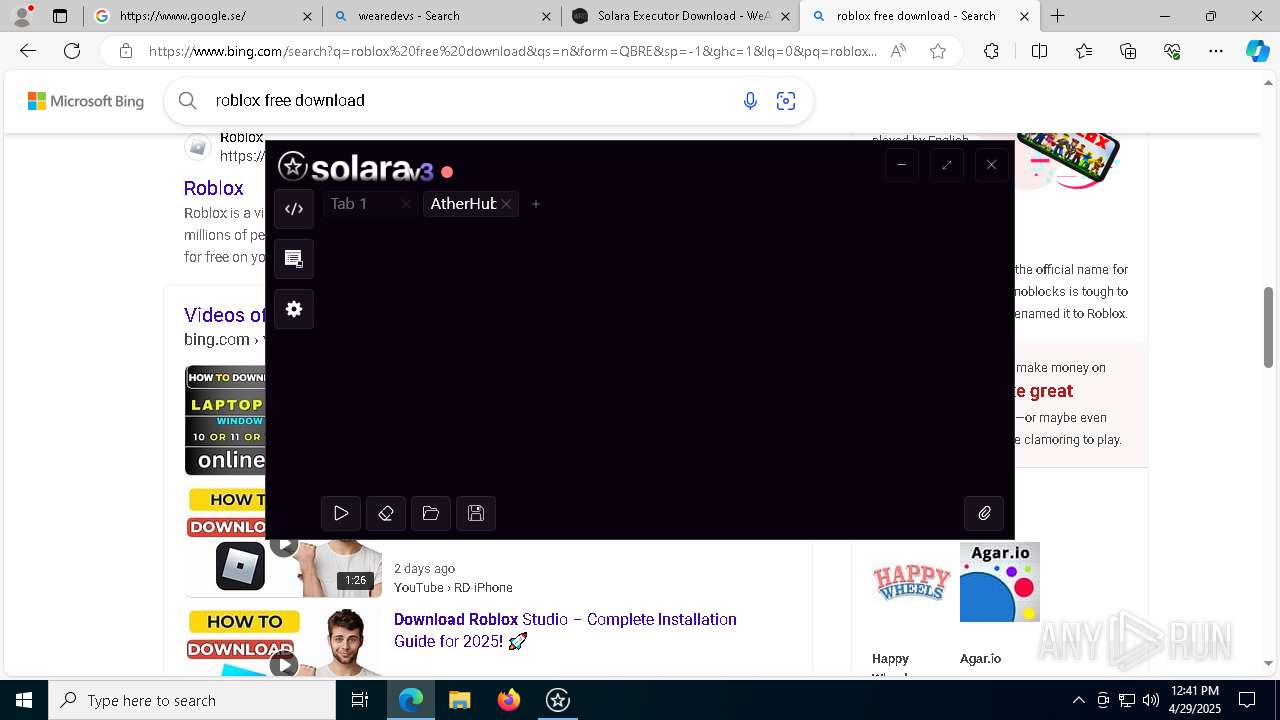Open the Solara code editor panel icon
Image resolution: width=1280 pixels, height=720 pixels.
click(294, 209)
